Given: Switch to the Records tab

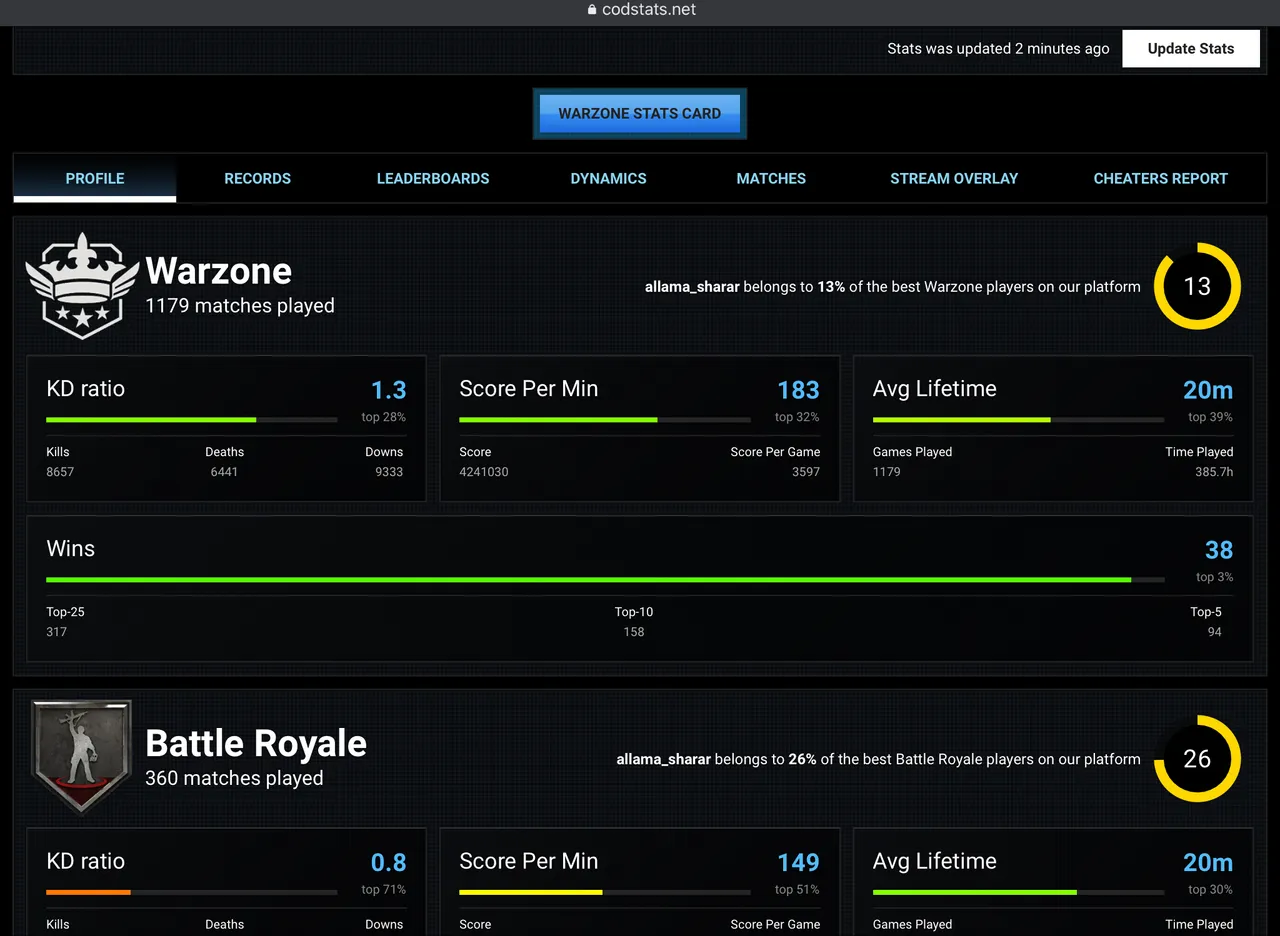Looking at the screenshot, I should click(257, 179).
